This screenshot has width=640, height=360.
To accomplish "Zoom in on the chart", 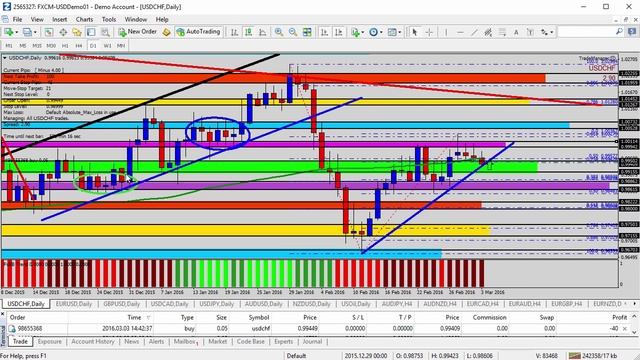I will coord(279,32).
